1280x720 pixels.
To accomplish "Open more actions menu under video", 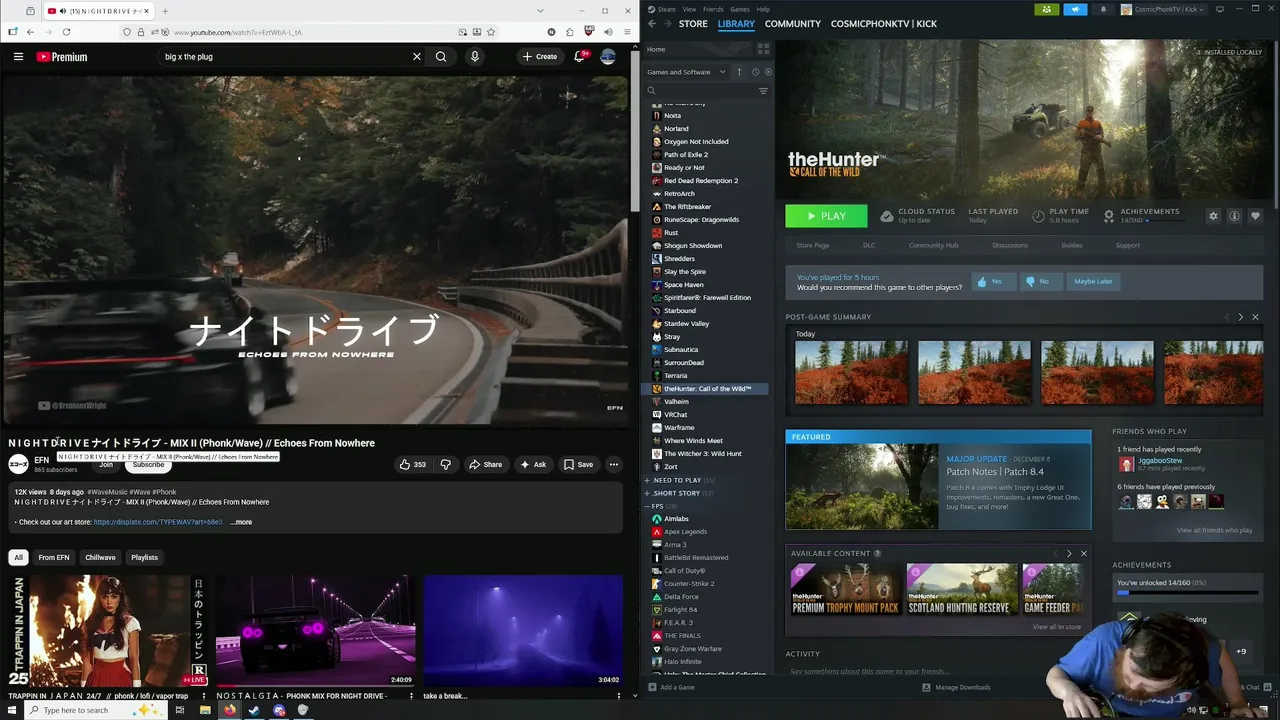I will pos(614,464).
